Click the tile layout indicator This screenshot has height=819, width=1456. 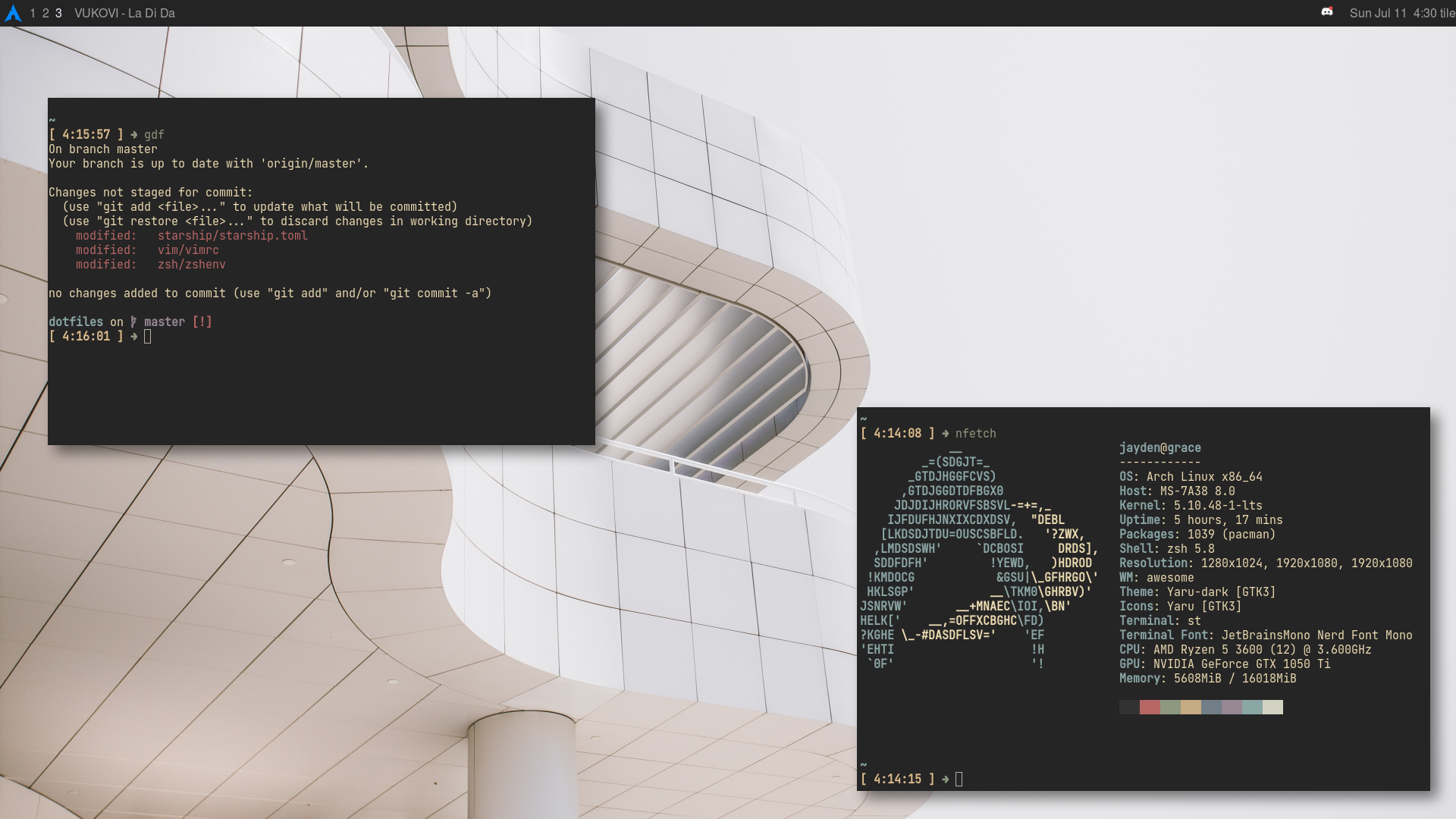pos(1447,13)
